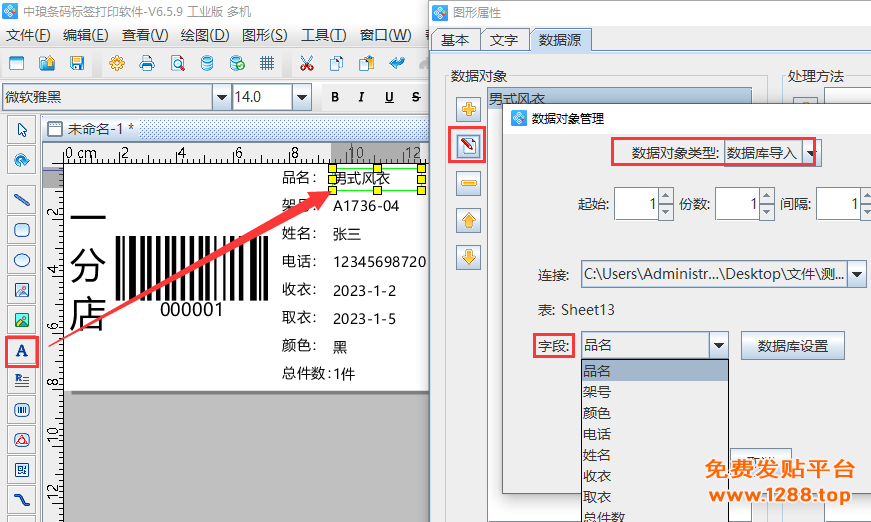This screenshot has width=871, height=522.
Task: Select the rotate tool below the pointer
Action: click(22, 160)
